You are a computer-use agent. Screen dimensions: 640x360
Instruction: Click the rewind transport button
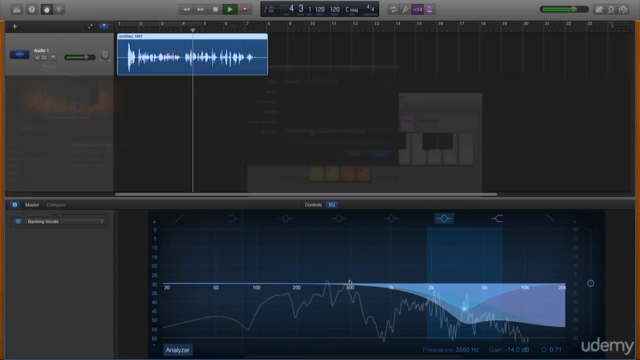186,9
